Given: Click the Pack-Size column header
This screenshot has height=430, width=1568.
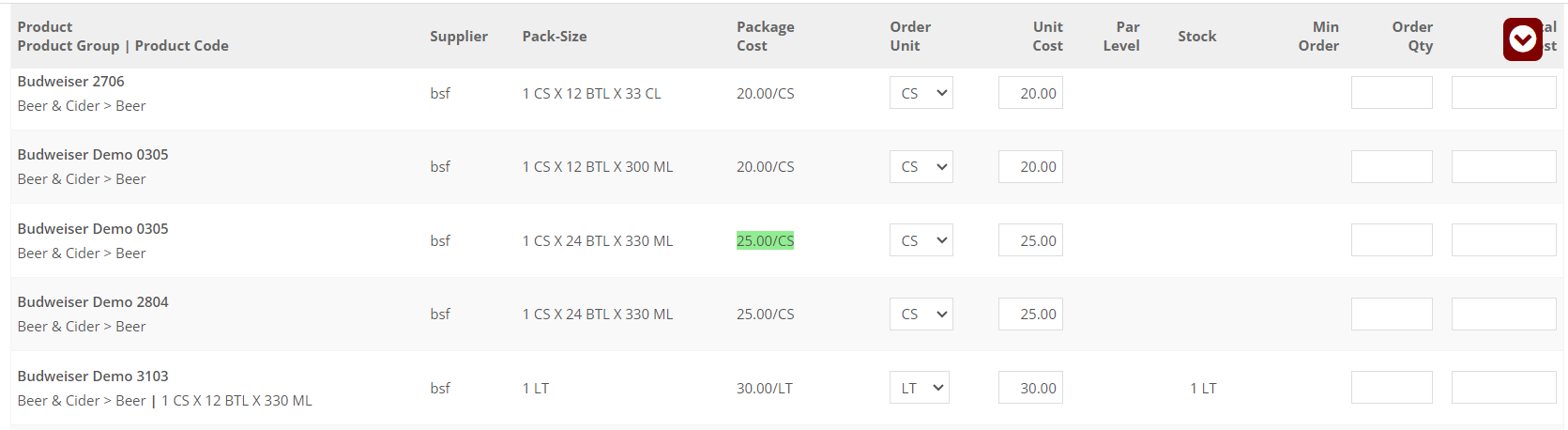Looking at the screenshot, I should [x=555, y=37].
